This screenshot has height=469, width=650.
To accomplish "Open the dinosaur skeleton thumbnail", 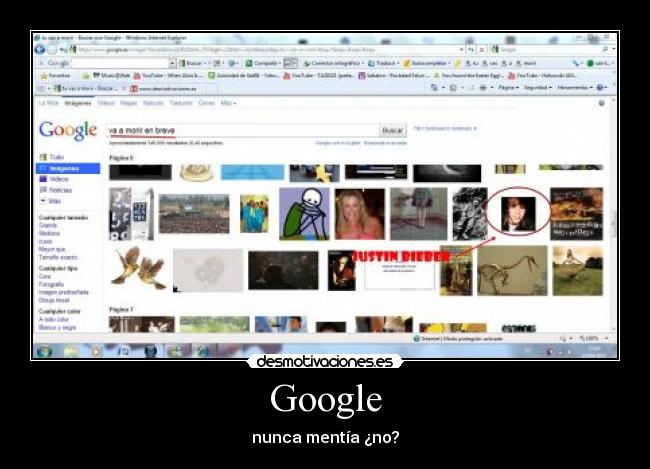I will (x=512, y=270).
